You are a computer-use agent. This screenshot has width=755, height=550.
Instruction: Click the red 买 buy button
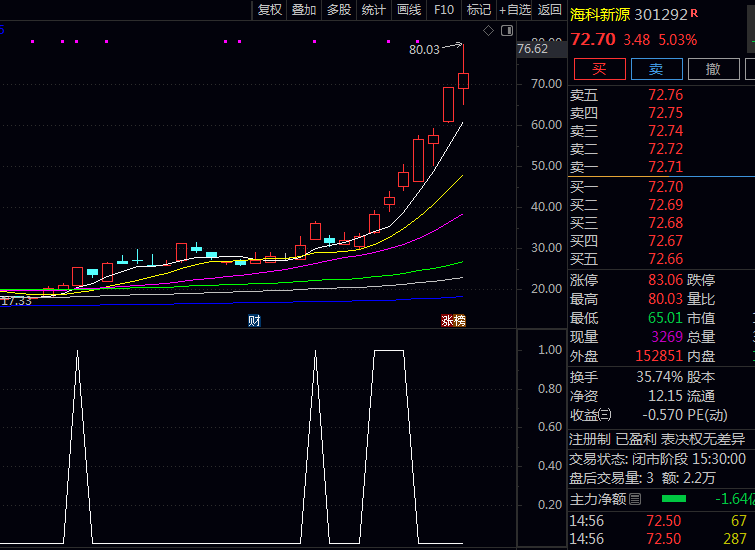(x=599, y=69)
